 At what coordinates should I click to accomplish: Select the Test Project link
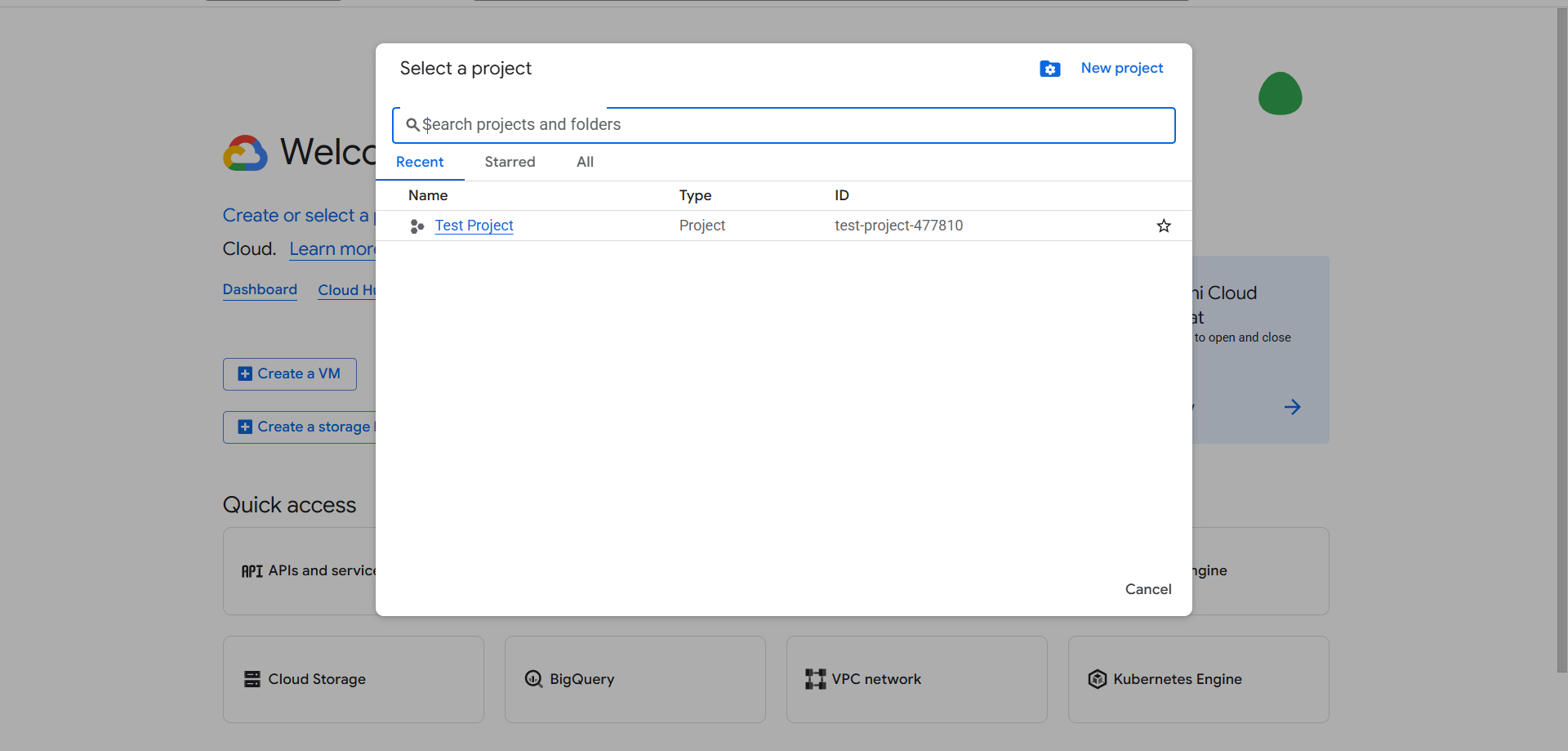pos(474,226)
